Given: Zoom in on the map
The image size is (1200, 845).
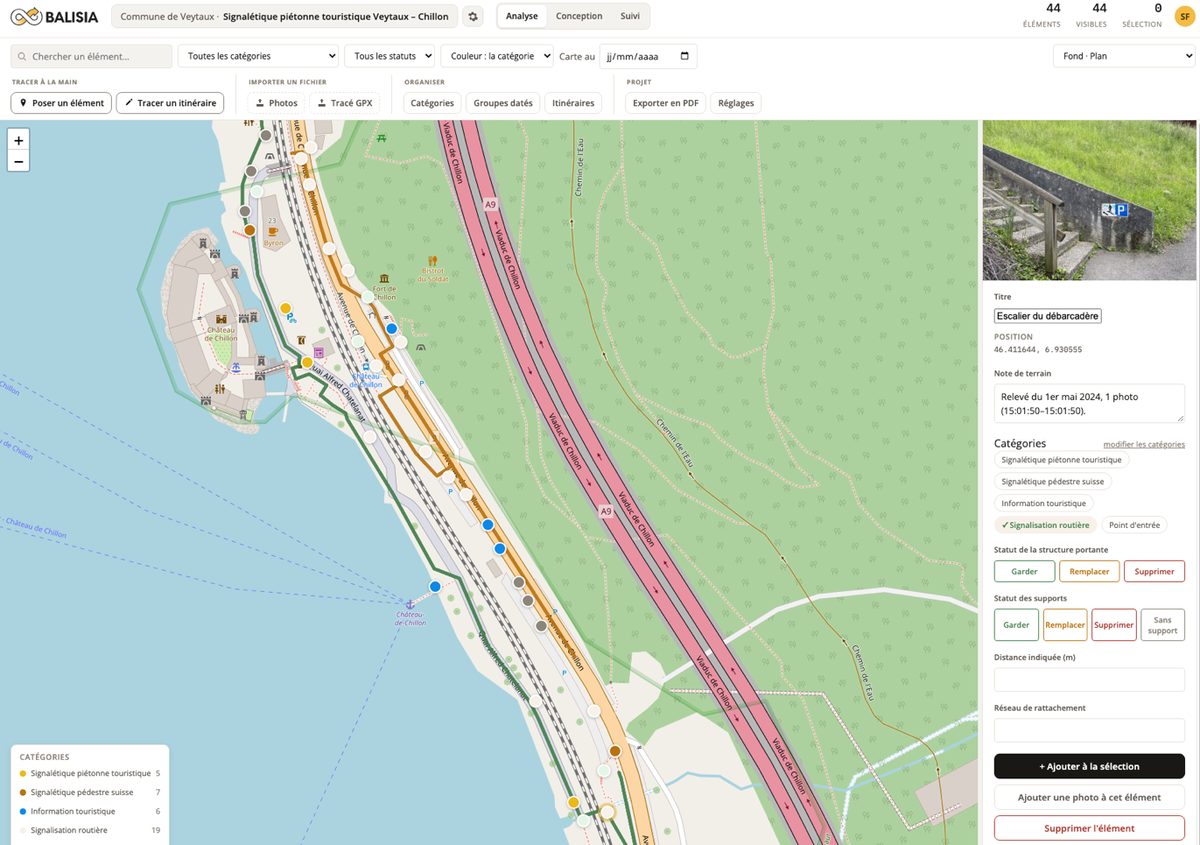Looking at the screenshot, I should [x=18, y=140].
